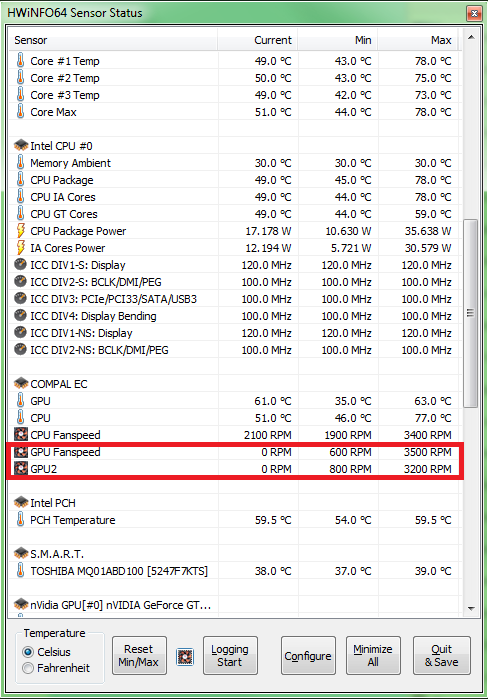Select the Intel CPU #0 chip icon
This screenshot has width=488, height=699.
[x=21, y=145]
